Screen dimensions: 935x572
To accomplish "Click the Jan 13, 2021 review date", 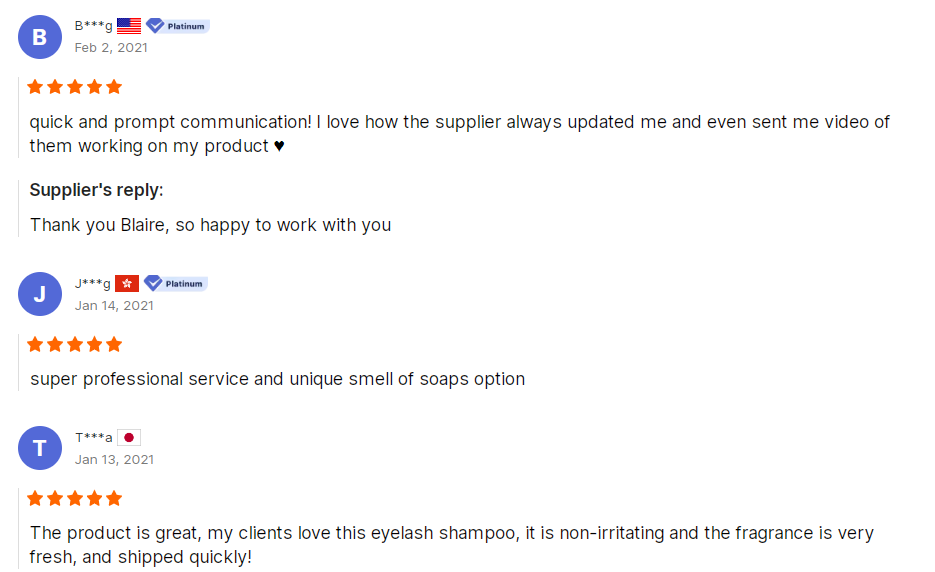I will (x=114, y=459).
